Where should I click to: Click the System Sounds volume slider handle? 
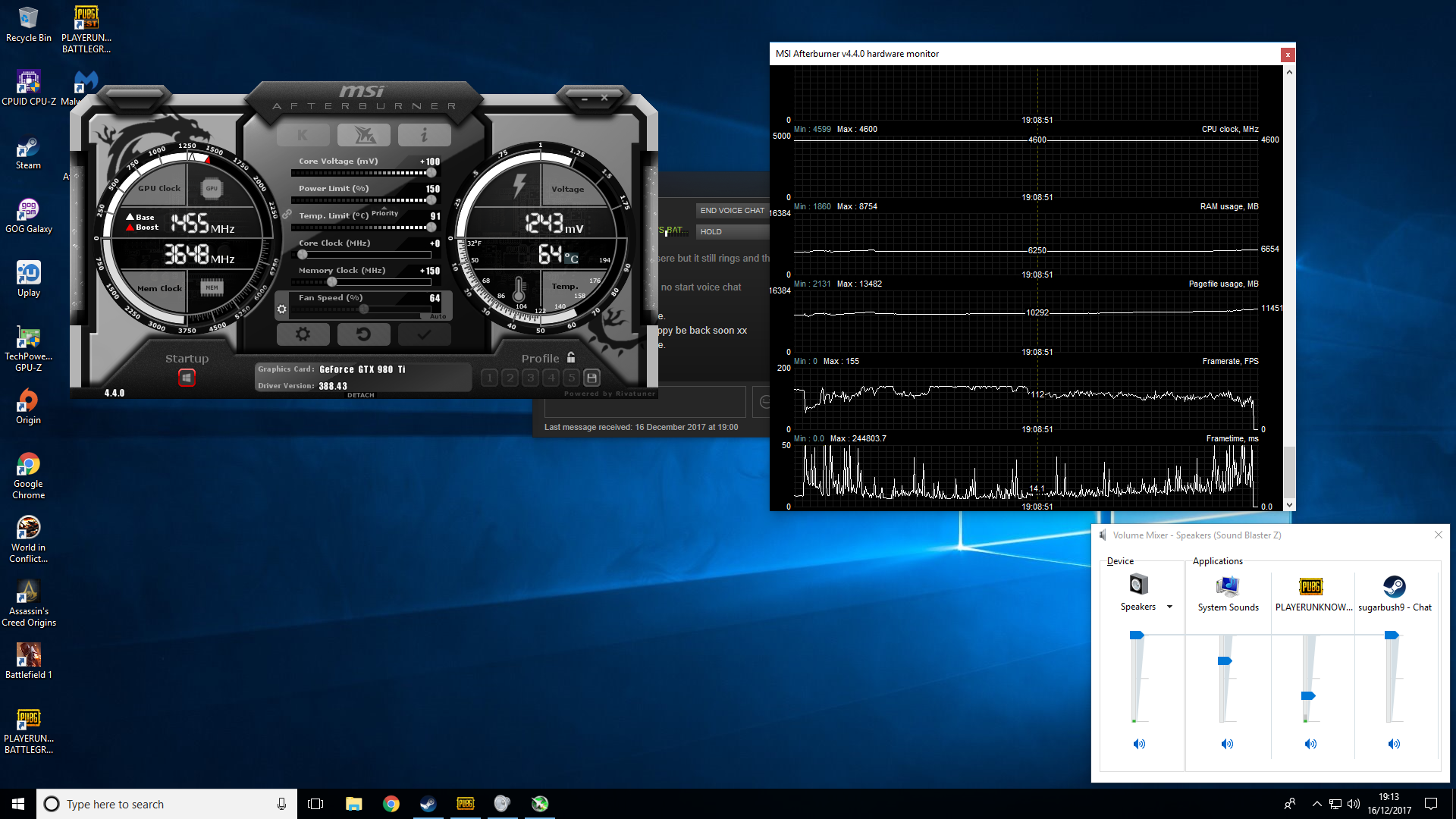tap(1225, 661)
